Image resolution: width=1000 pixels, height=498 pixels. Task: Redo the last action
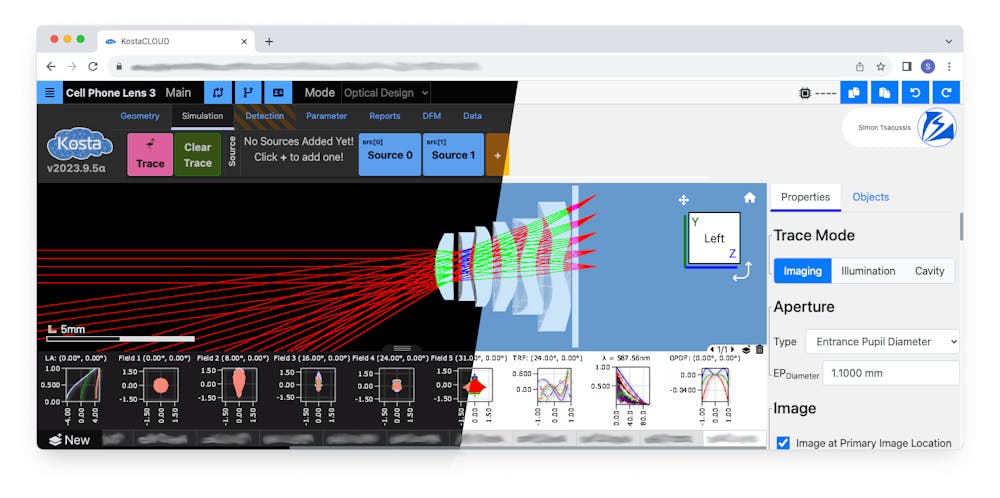coord(946,92)
